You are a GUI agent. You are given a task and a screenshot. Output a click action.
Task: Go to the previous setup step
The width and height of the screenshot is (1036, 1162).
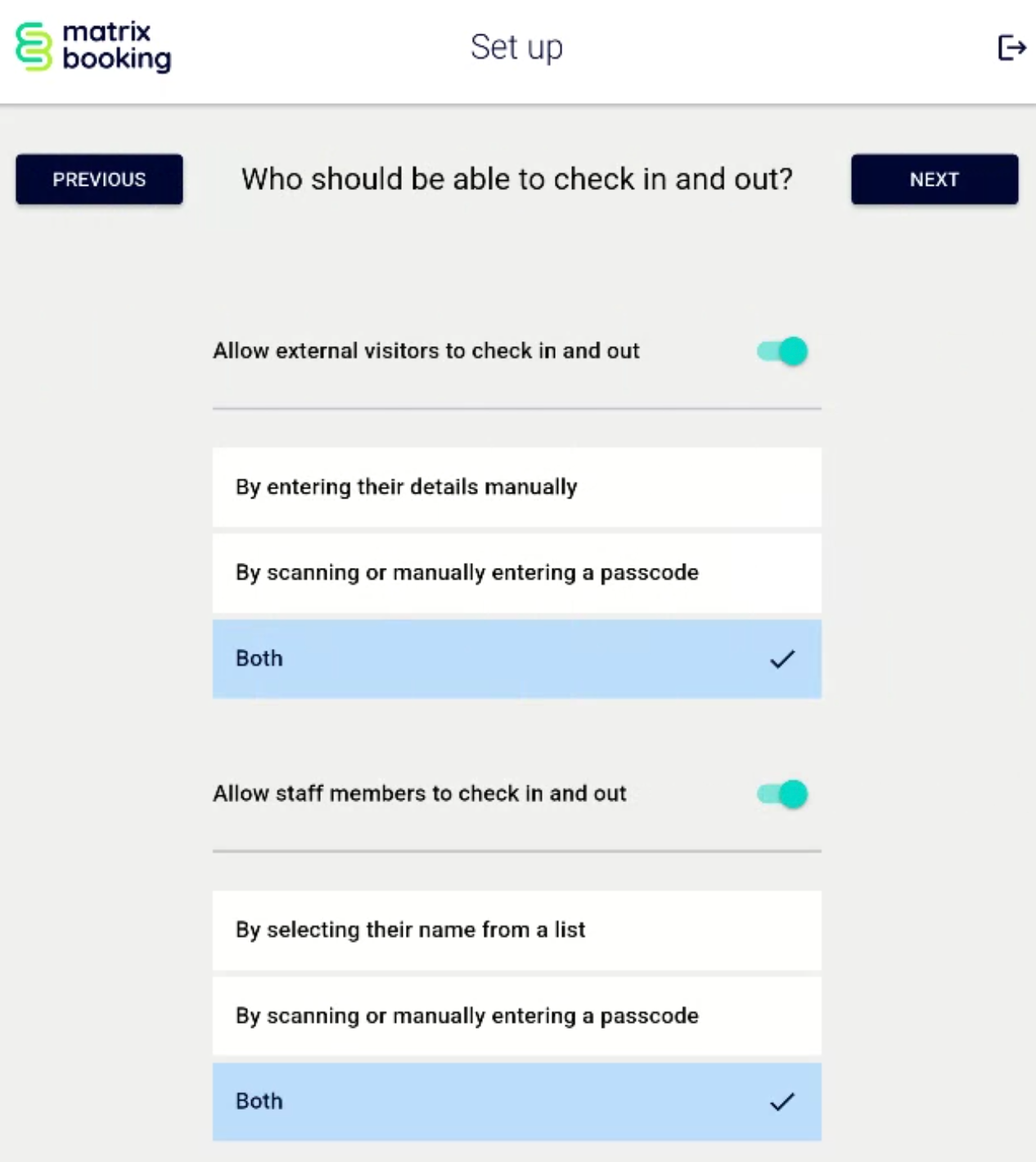tap(99, 178)
